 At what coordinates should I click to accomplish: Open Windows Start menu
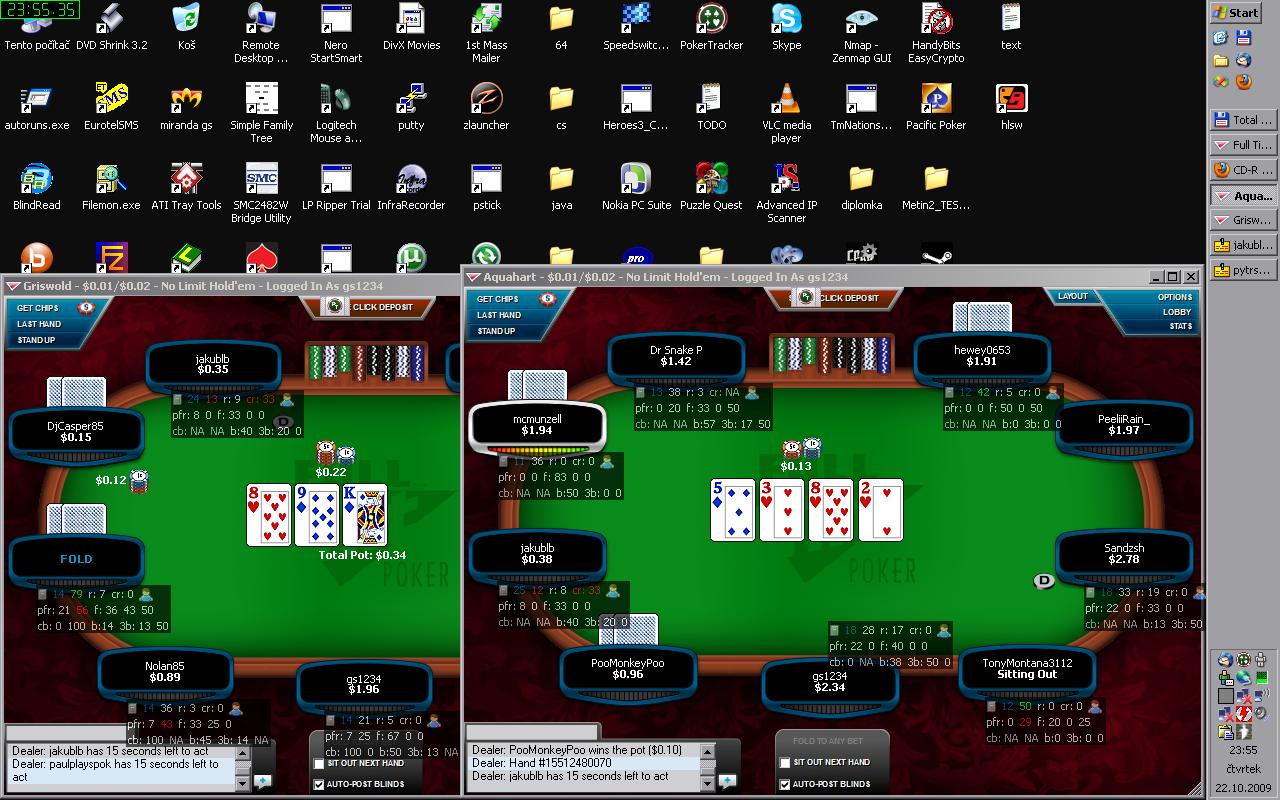[x=1236, y=12]
